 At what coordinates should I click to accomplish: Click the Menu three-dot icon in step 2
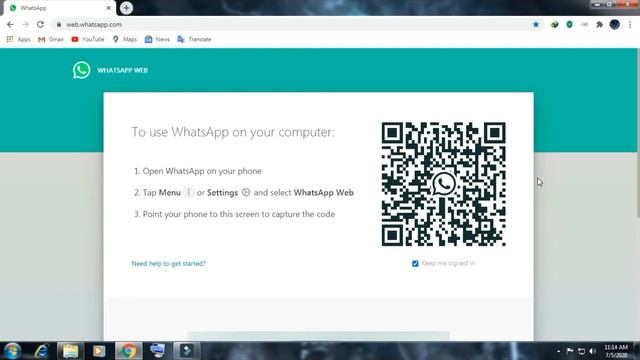189,192
